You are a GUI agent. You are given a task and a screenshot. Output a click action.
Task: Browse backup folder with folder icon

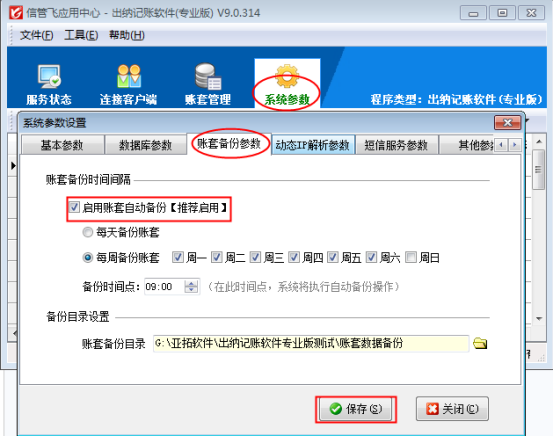coord(480,343)
